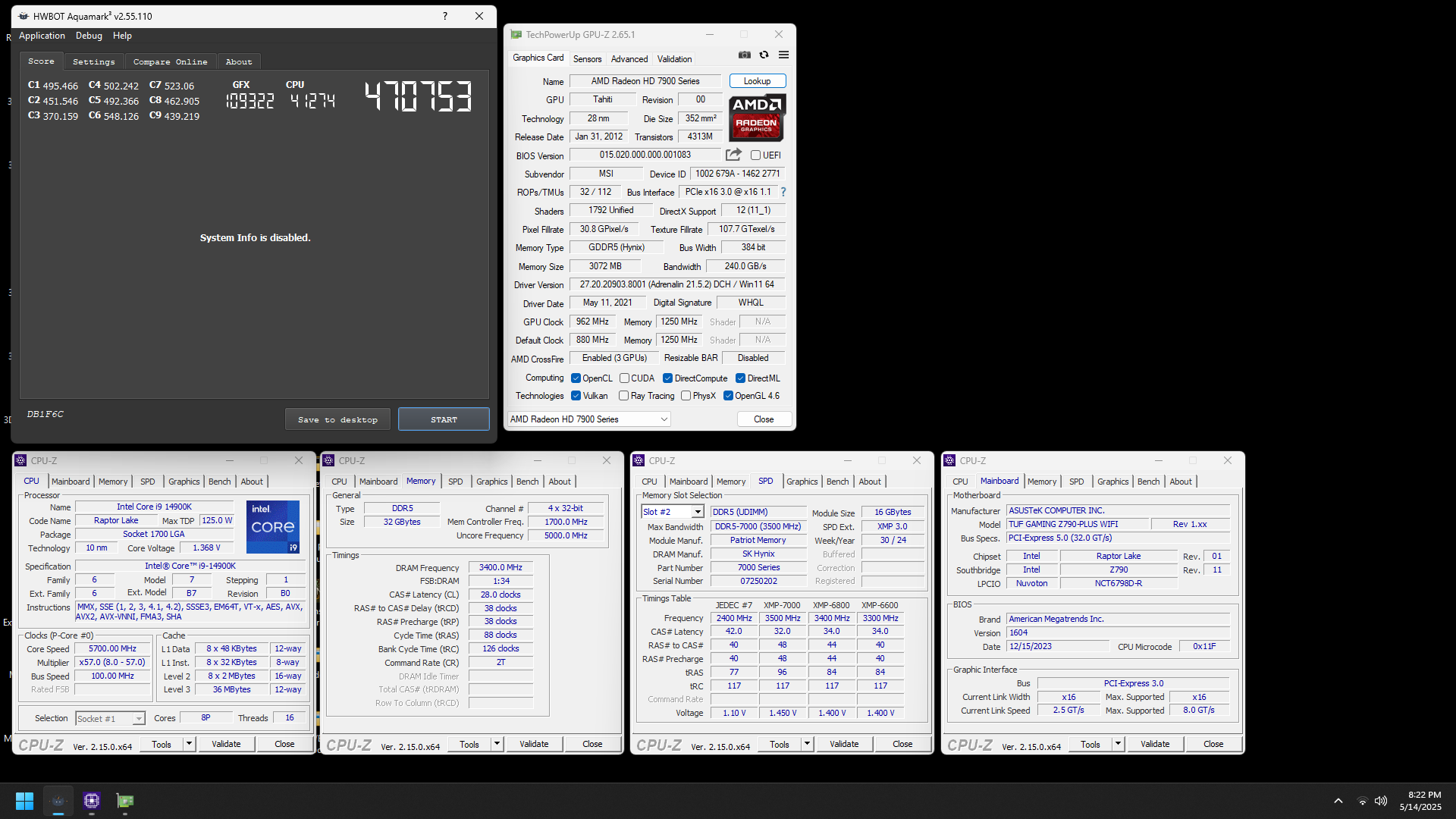Viewport: 1456px width, 819px height.
Task: Click taskbar clock and date
Action: (1420, 801)
